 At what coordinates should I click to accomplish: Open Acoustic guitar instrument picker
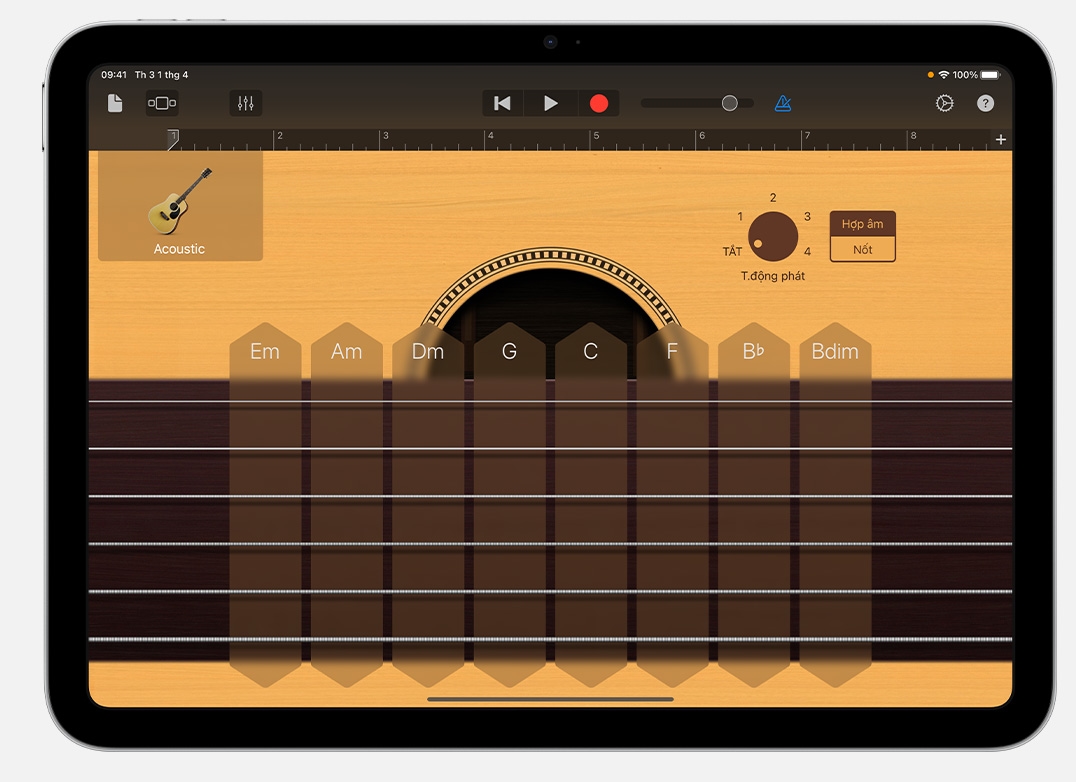click(180, 207)
